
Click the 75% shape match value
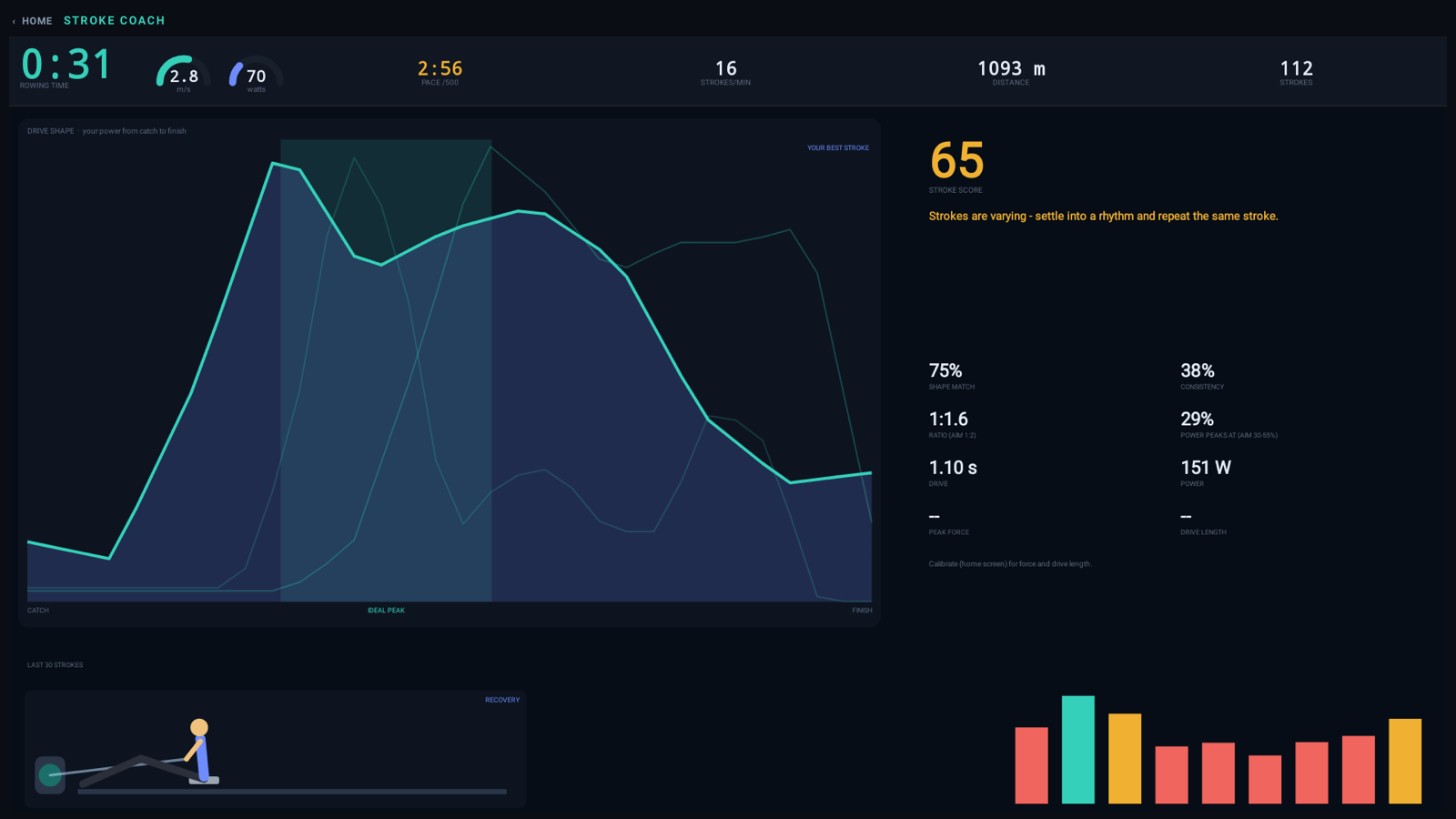[x=945, y=370]
